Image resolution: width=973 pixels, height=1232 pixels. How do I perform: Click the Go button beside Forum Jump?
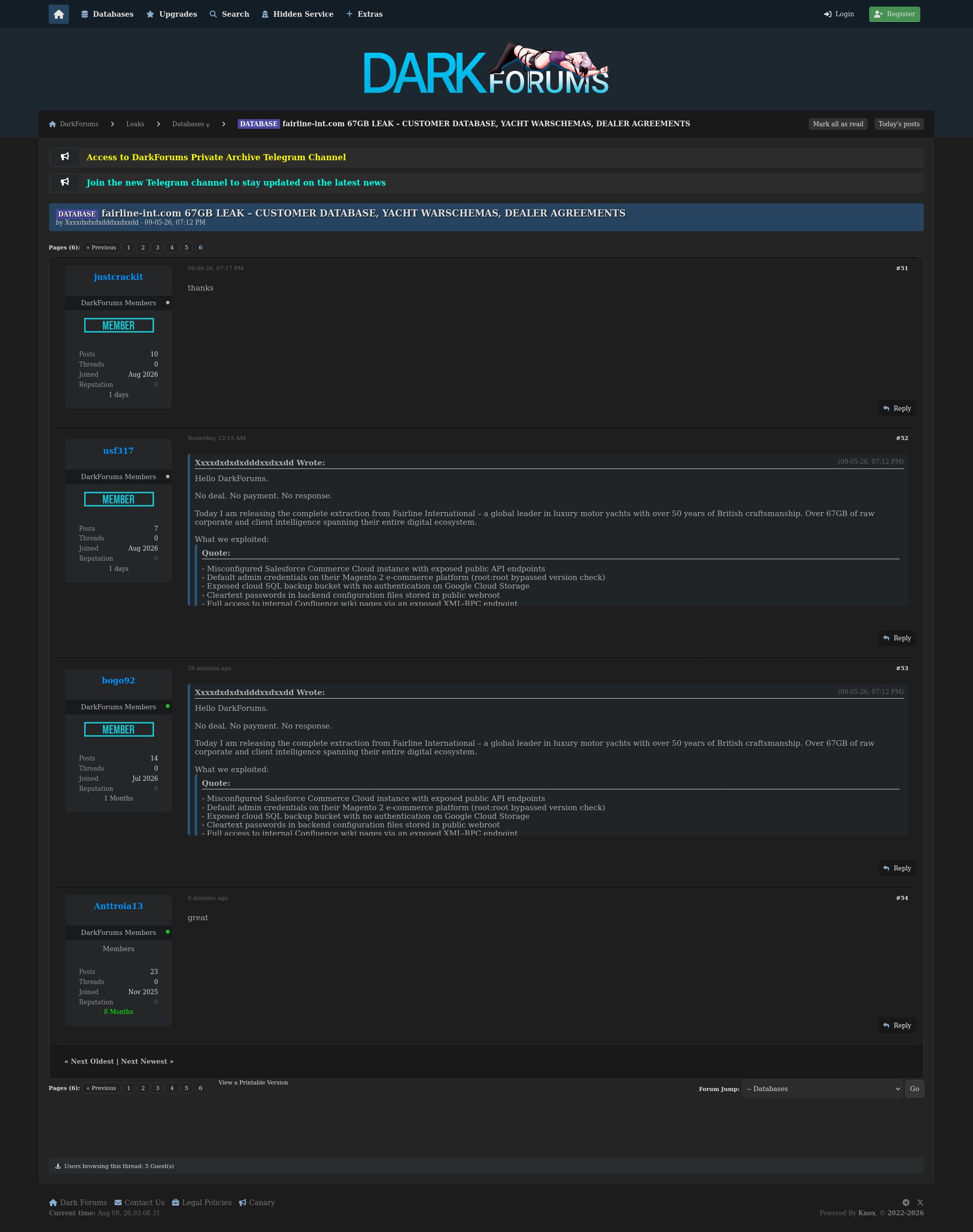[914, 1089]
